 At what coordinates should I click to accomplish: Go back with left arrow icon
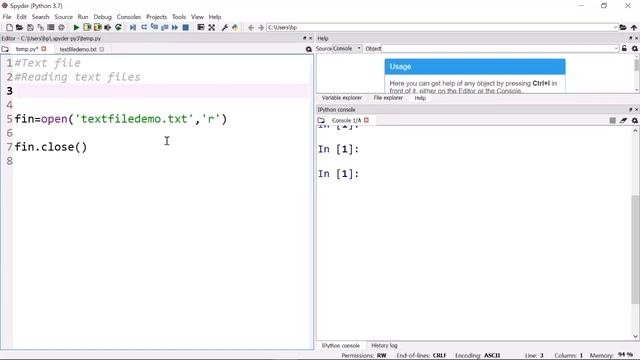[251, 27]
